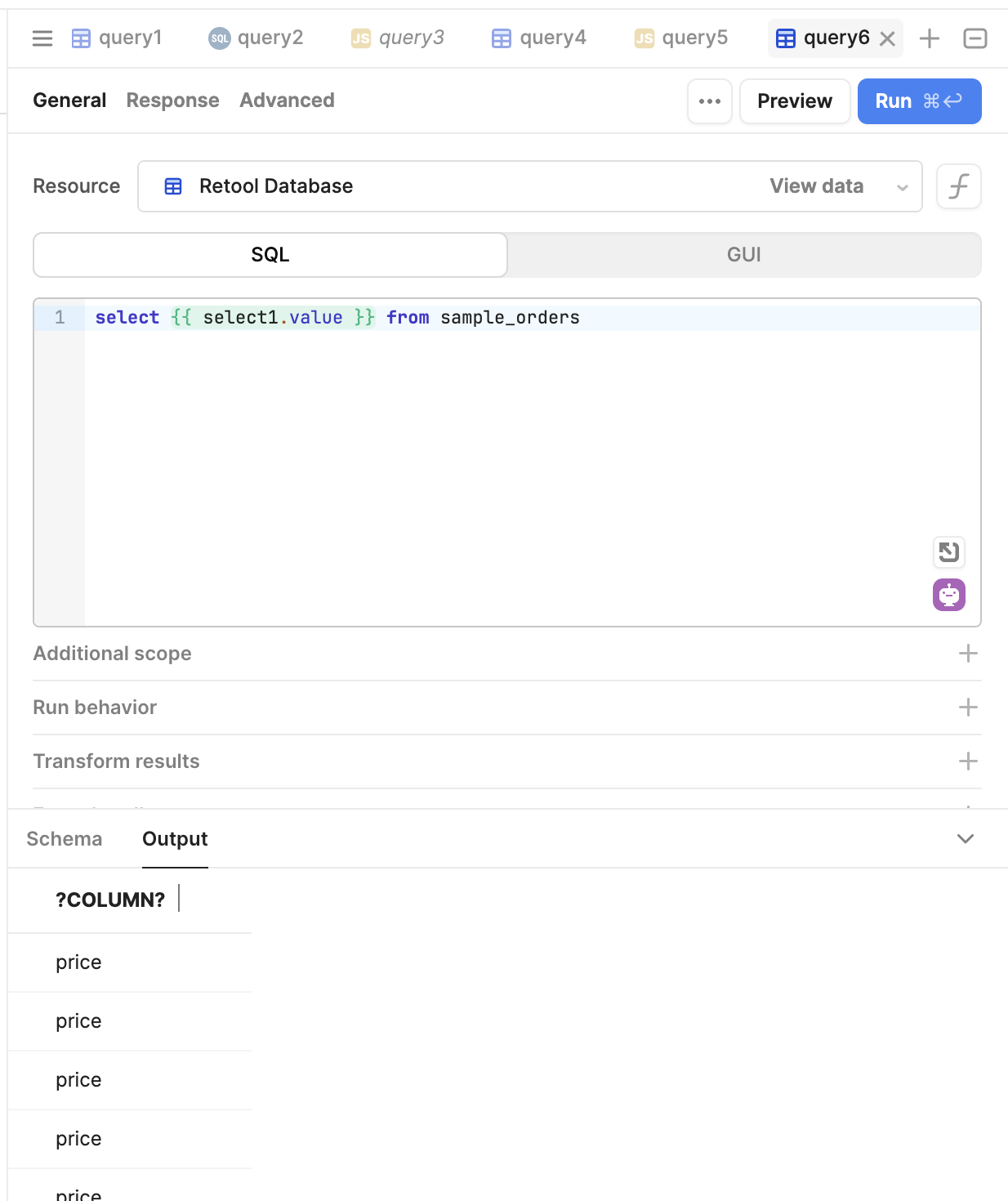The width and height of the screenshot is (1008, 1201).
Task: Open the AI assistant robot icon in editor
Action: [x=948, y=595]
